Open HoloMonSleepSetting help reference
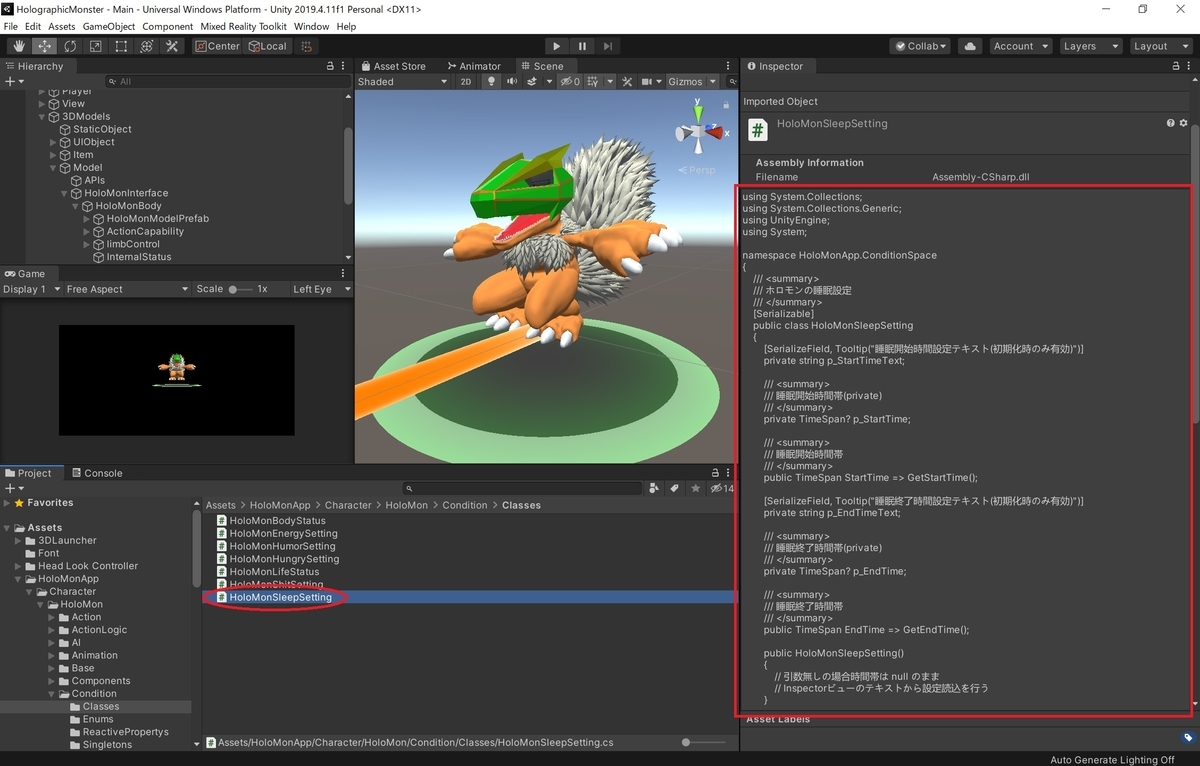Screen dimensions: 1200x766 (1171, 123)
